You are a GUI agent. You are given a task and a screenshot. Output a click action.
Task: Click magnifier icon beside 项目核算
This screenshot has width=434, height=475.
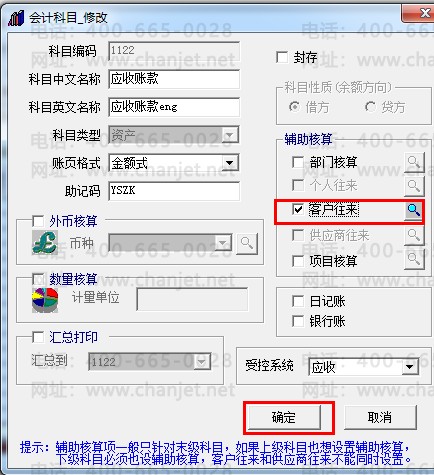point(414,260)
